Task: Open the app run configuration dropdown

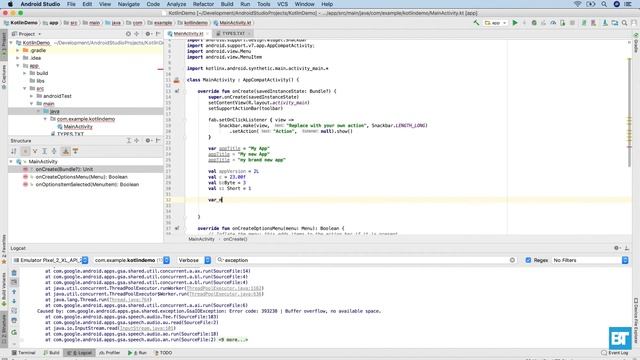Action: 495,23
